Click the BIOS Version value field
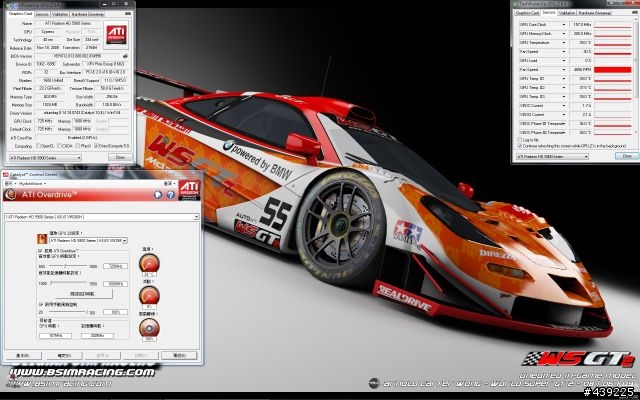The width and height of the screenshot is (640, 400). point(78,56)
